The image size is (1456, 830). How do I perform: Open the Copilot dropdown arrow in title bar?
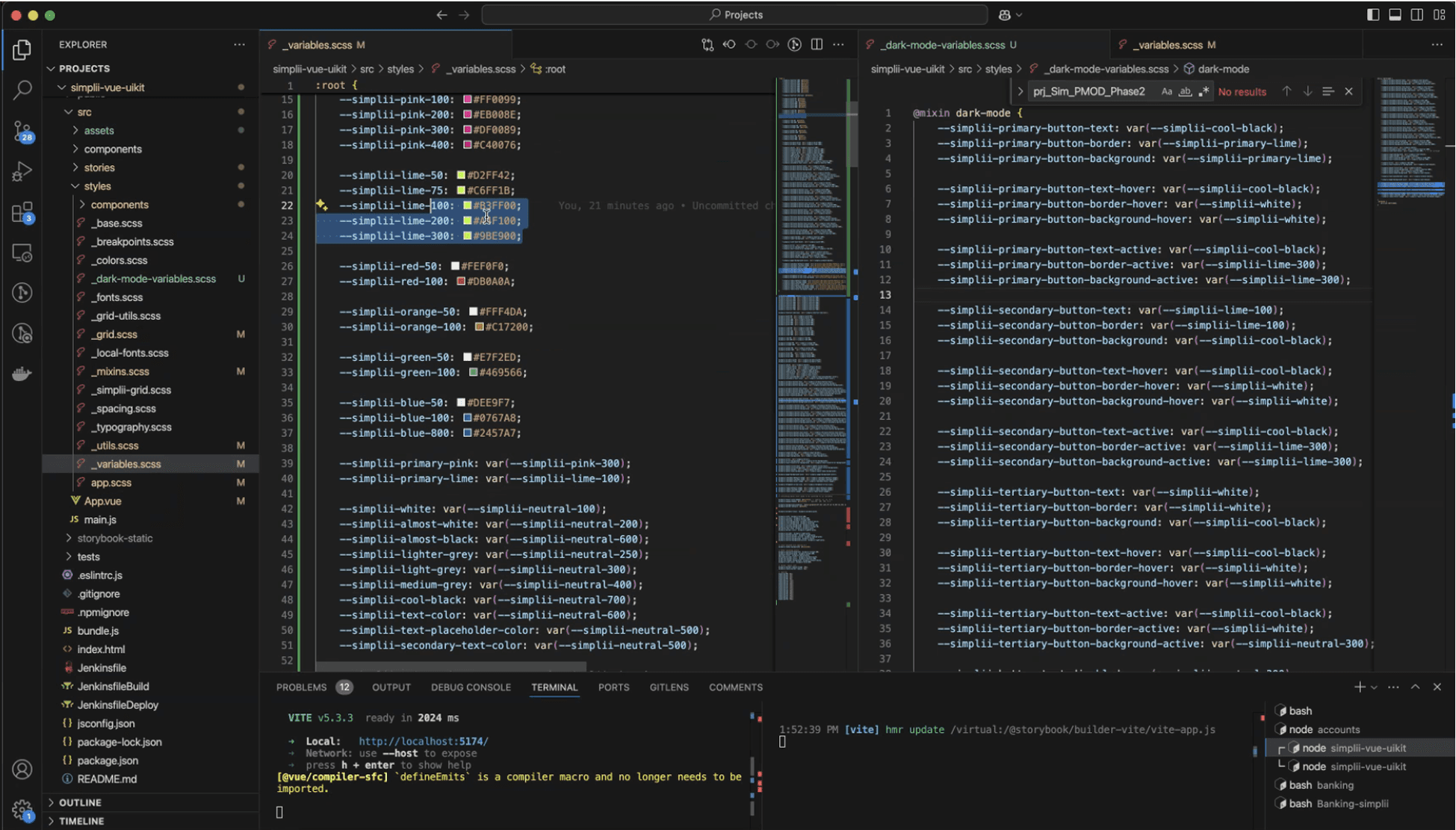coord(1019,15)
